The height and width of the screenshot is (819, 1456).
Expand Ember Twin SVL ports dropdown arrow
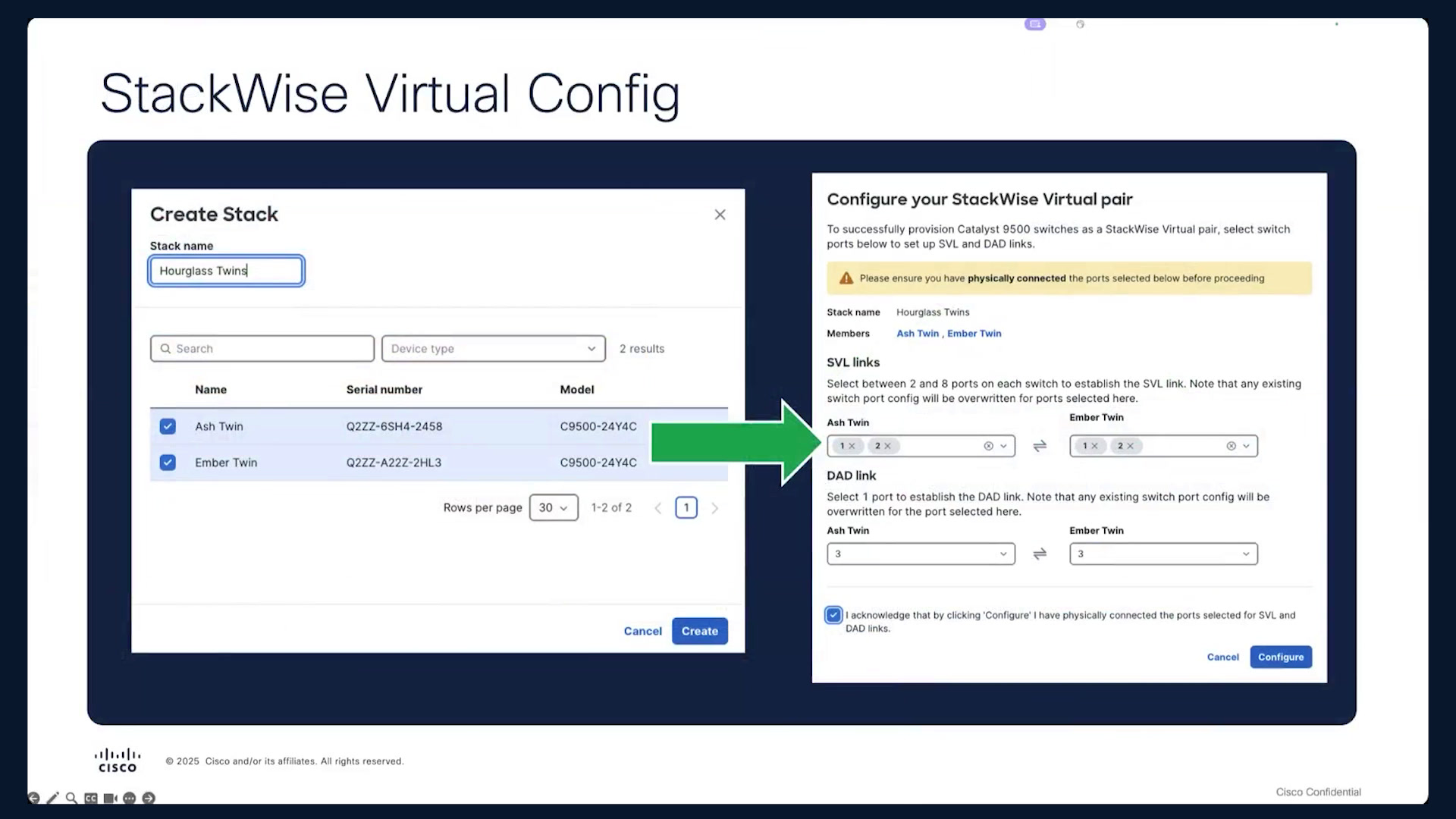pyautogui.click(x=1246, y=446)
